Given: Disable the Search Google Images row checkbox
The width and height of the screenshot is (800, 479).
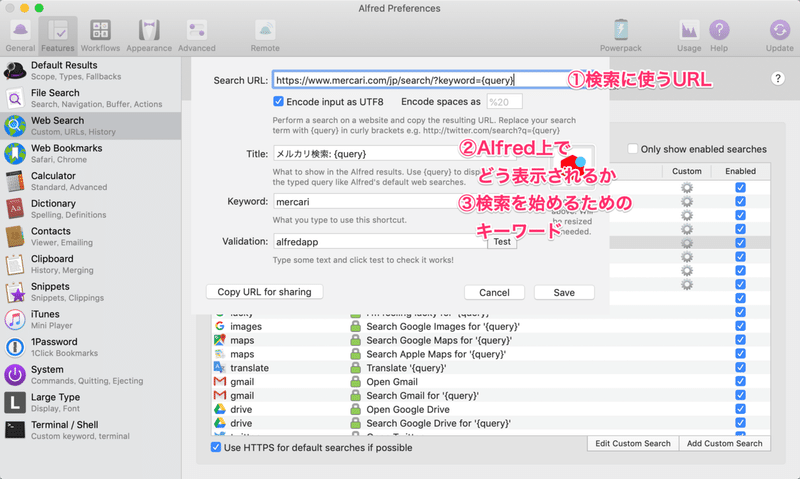Looking at the screenshot, I should pyautogui.click(x=740, y=326).
